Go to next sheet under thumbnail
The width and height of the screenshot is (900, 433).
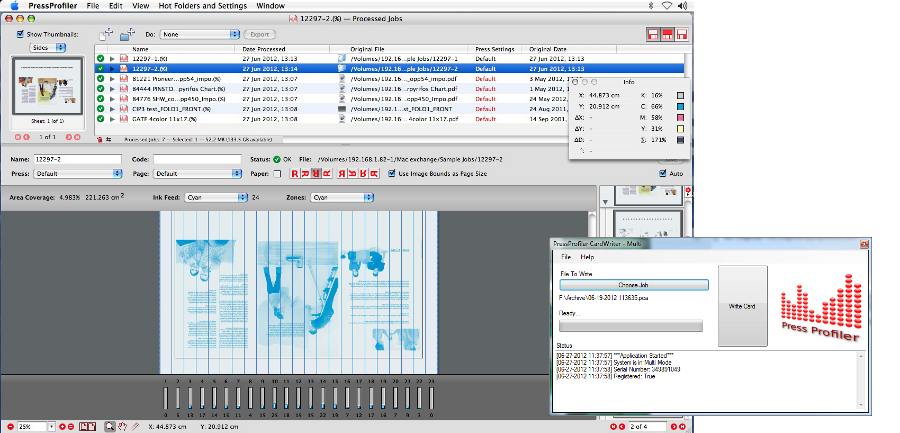69,137
